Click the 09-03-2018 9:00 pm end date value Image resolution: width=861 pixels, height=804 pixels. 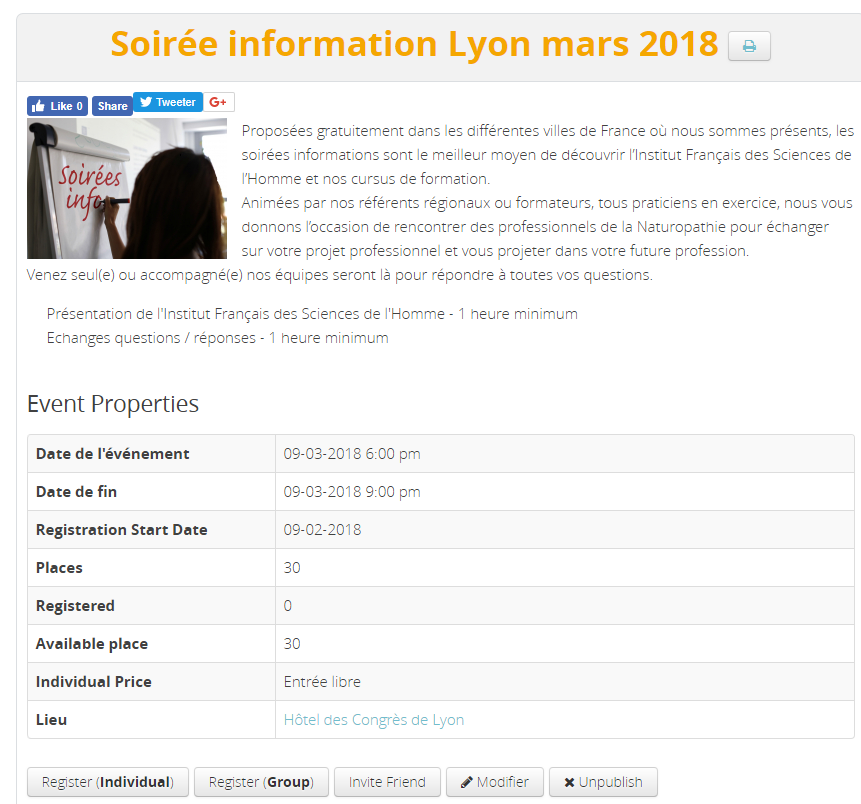coord(352,492)
